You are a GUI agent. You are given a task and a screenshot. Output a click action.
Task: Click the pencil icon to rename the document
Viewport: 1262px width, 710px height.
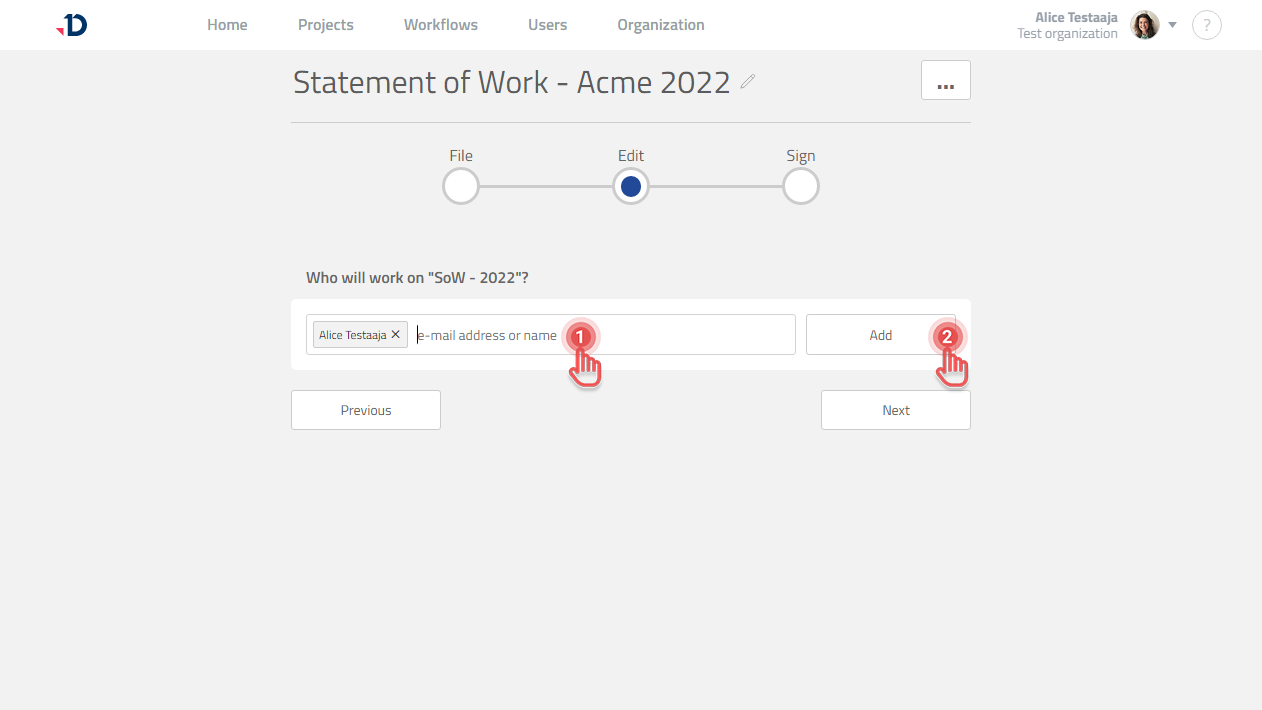(x=746, y=83)
